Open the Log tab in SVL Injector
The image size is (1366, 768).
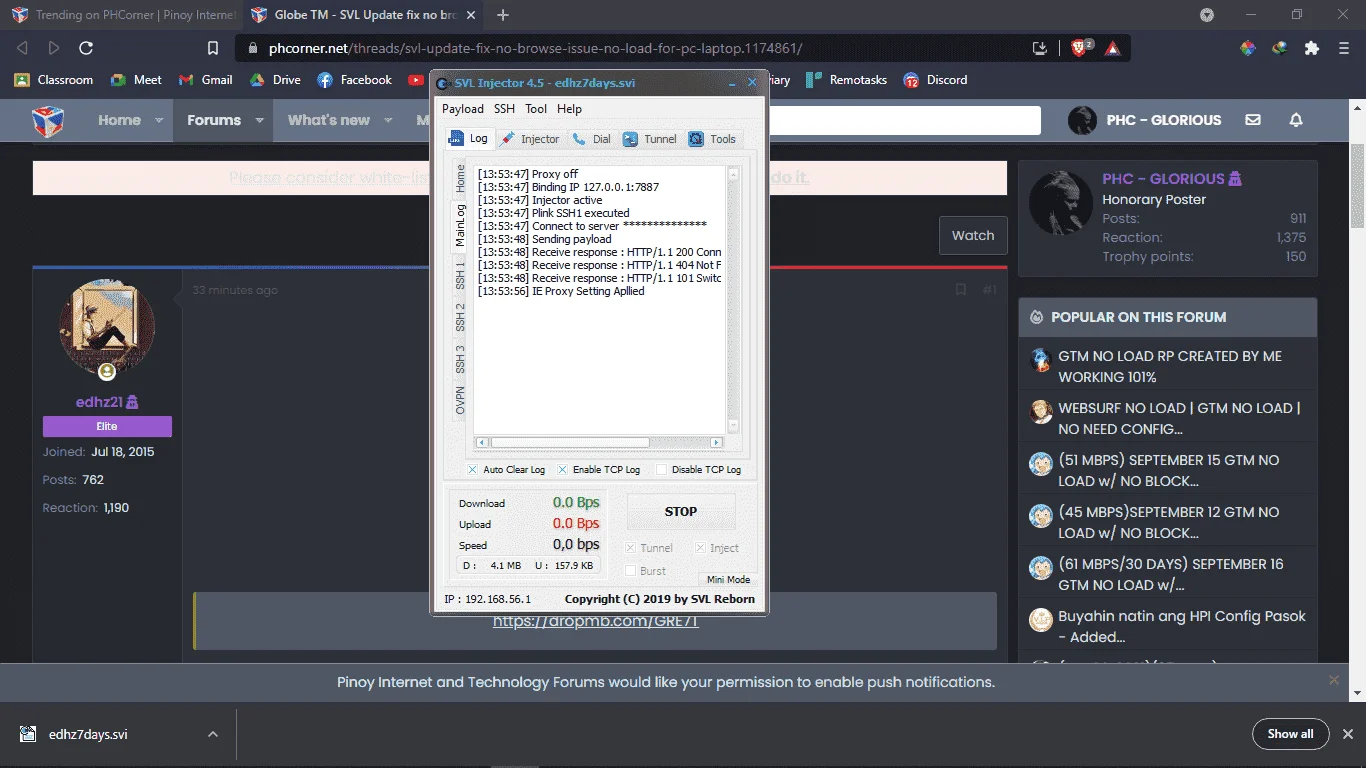469,139
